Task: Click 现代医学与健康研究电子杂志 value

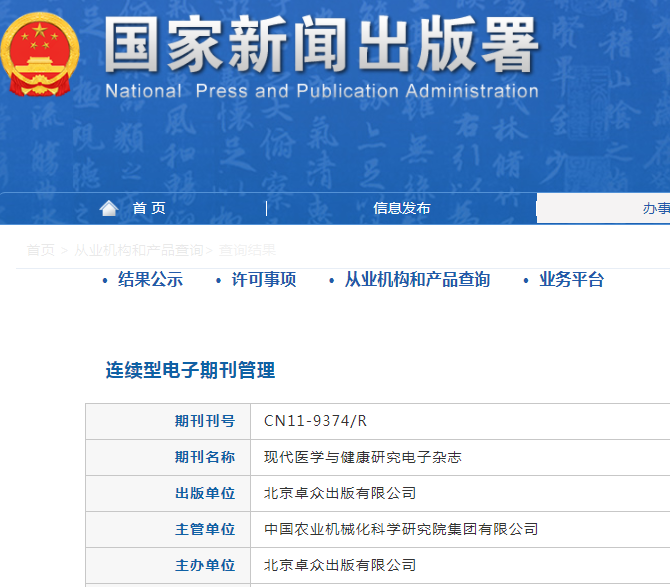Action: pyautogui.click(x=363, y=457)
